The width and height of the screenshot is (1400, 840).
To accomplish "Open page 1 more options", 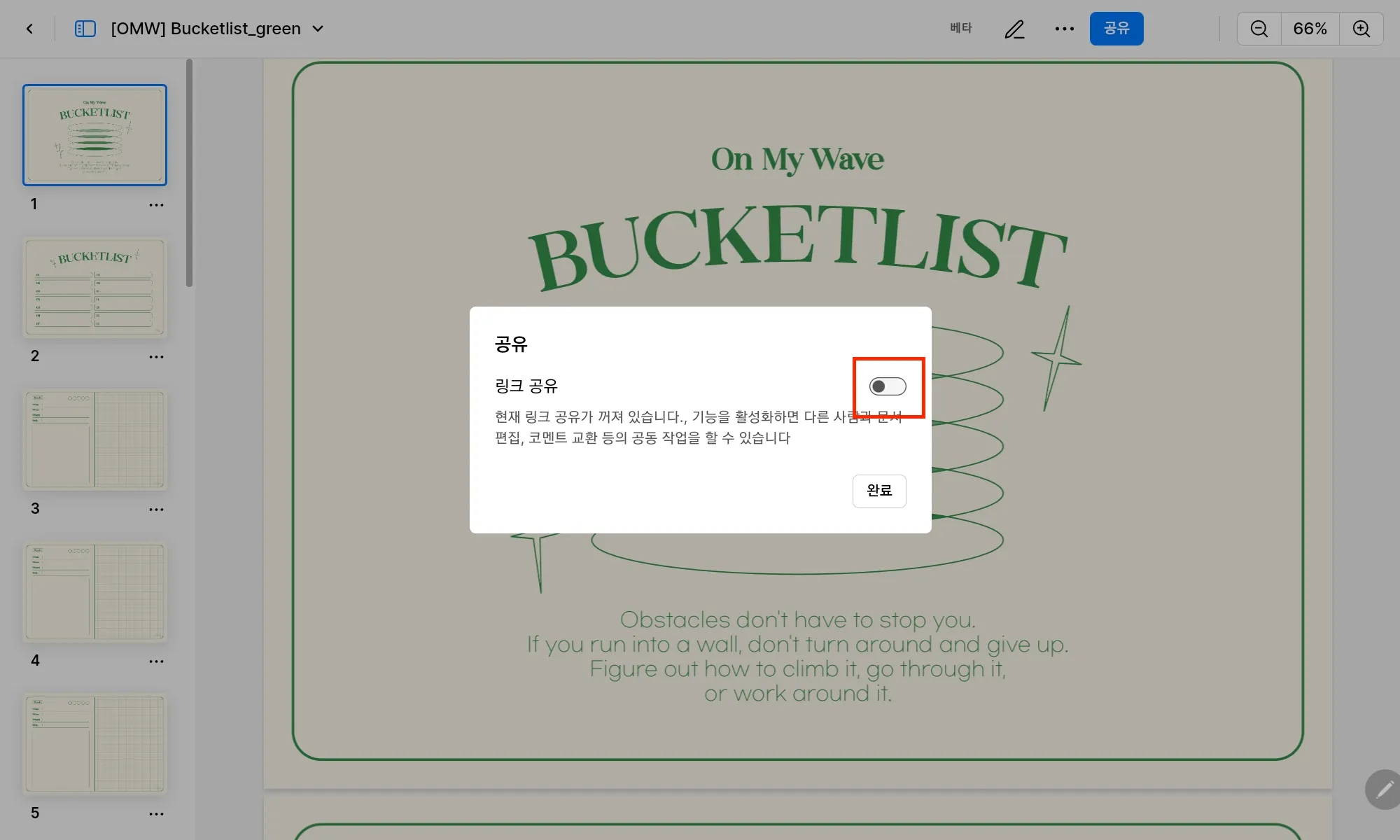I will [x=156, y=205].
